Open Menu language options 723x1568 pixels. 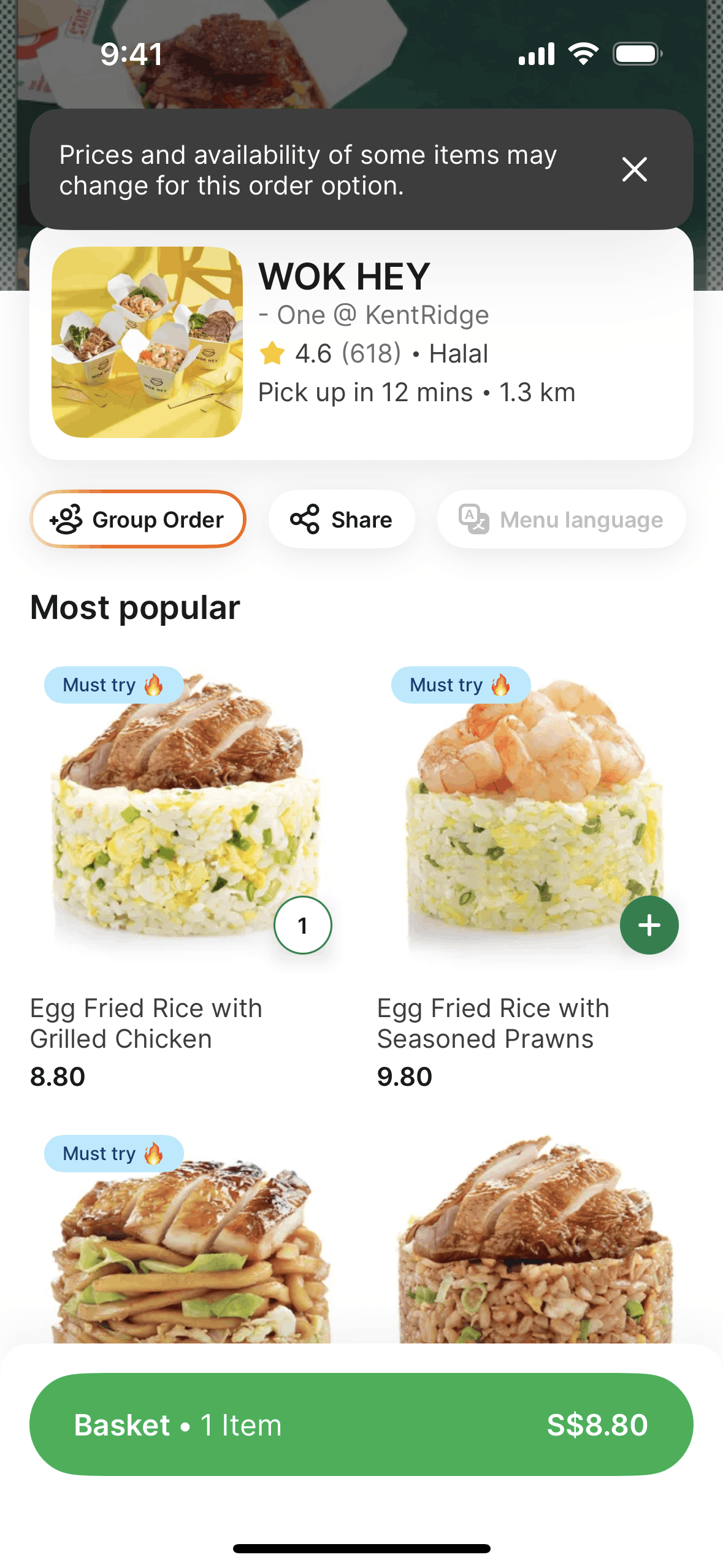[x=561, y=519]
